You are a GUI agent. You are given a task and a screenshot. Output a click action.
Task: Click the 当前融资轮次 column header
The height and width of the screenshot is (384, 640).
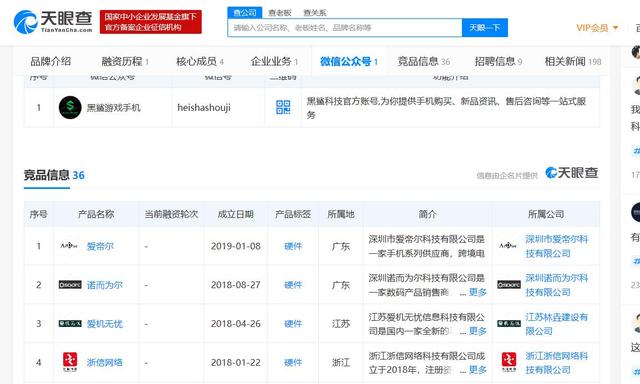click(x=171, y=214)
